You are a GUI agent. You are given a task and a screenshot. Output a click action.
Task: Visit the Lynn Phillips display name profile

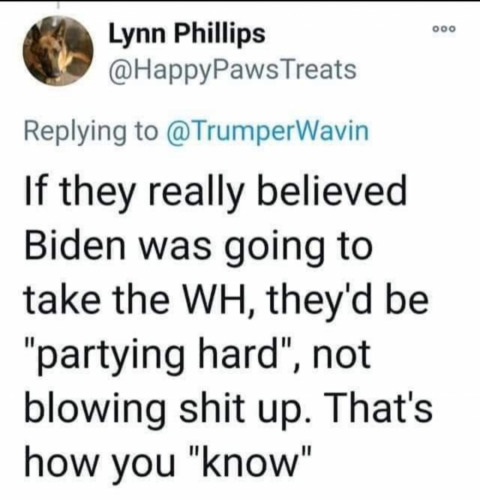click(x=187, y=34)
